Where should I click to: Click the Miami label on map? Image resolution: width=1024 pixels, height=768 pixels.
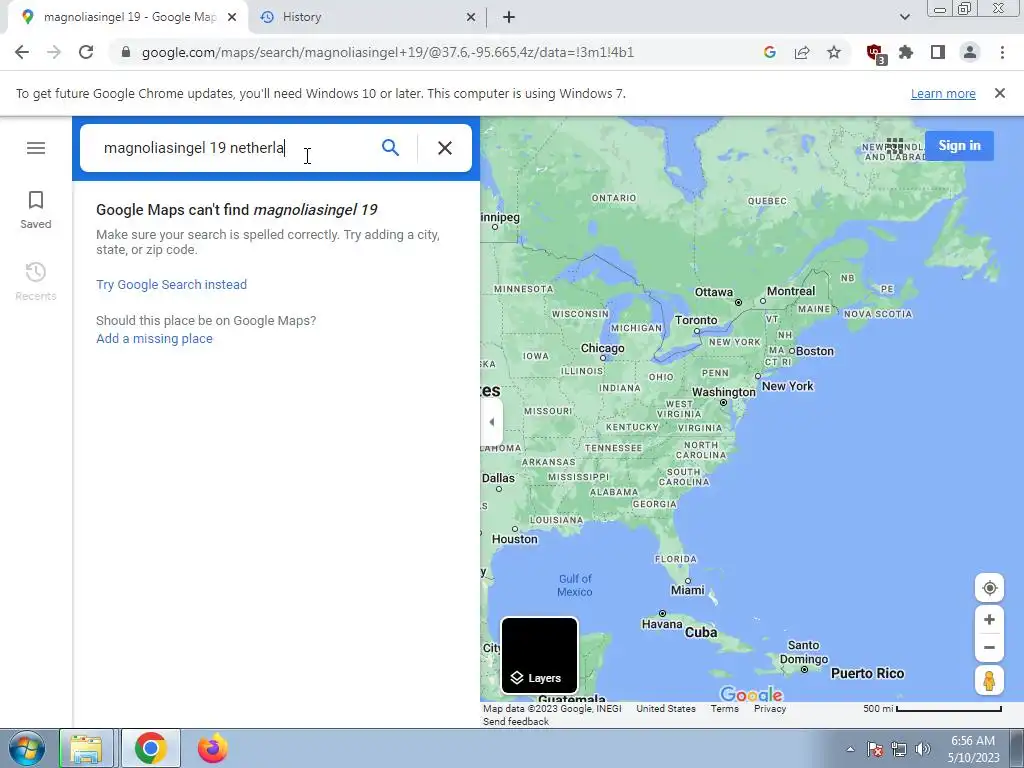688,590
